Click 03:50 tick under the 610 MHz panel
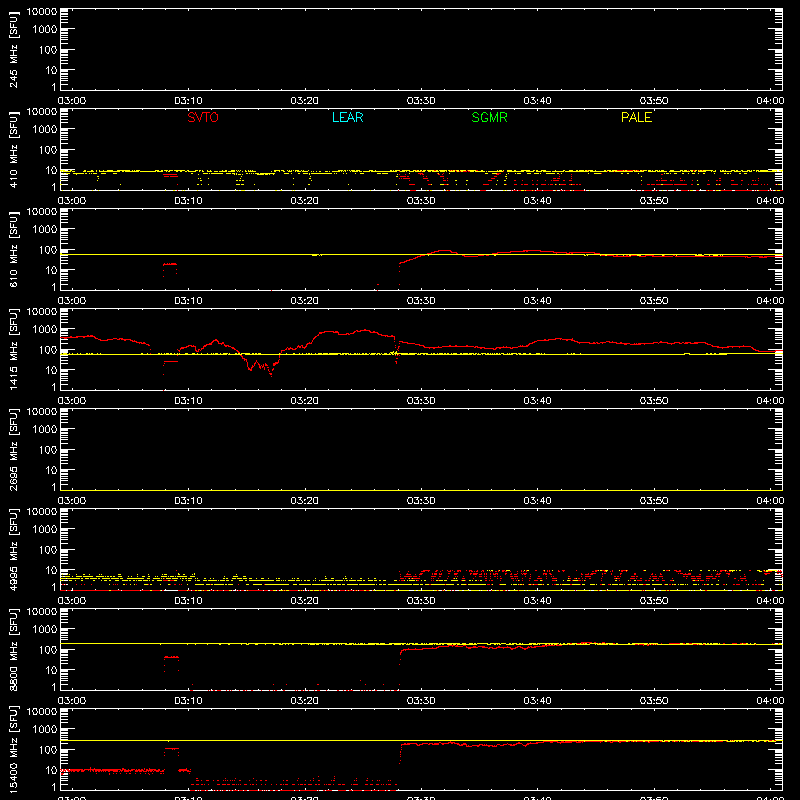 [654, 301]
